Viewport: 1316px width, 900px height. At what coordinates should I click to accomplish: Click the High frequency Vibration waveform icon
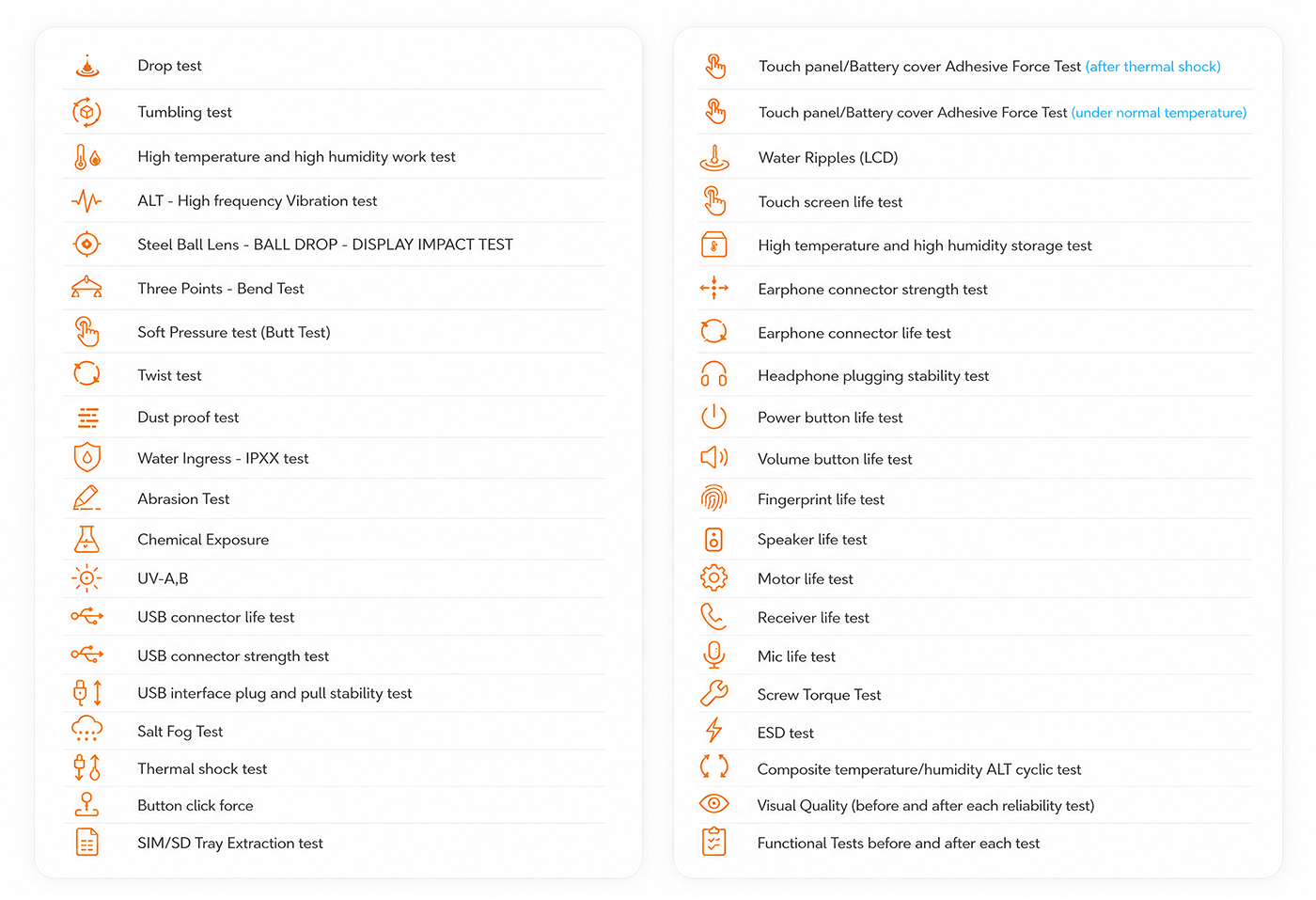point(86,200)
